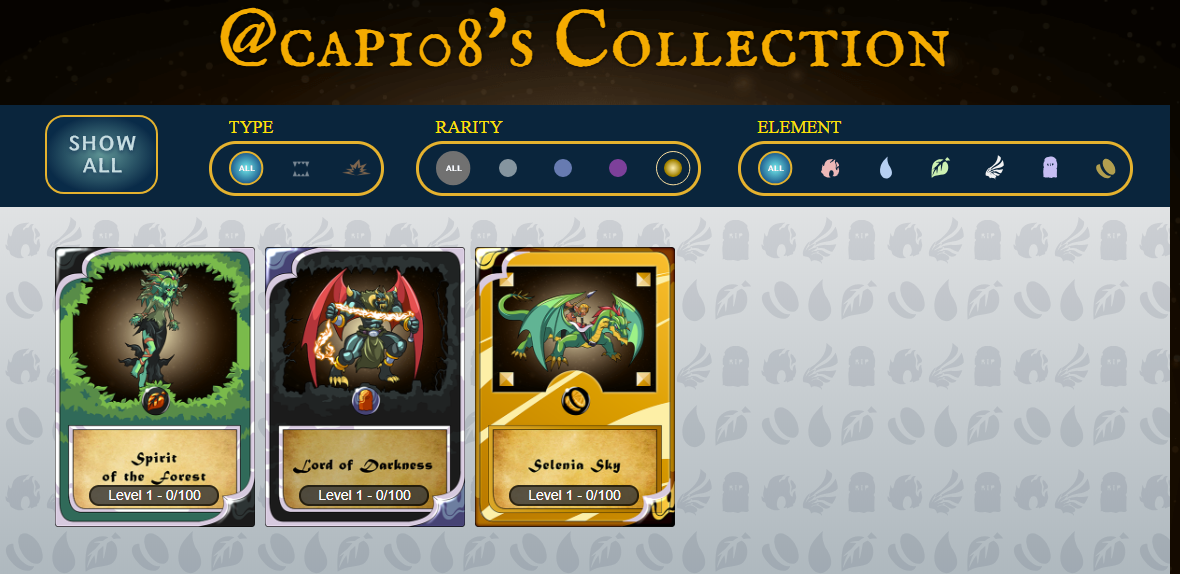Select ALL in Type filter

coord(247,168)
